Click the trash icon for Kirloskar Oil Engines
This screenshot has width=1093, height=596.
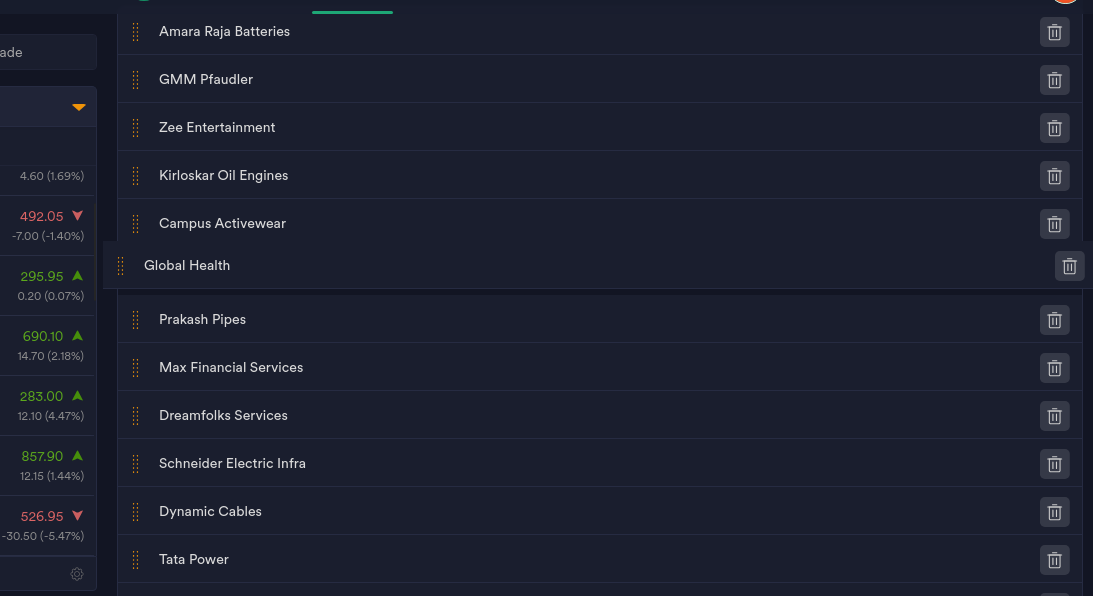click(x=1054, y=176)
